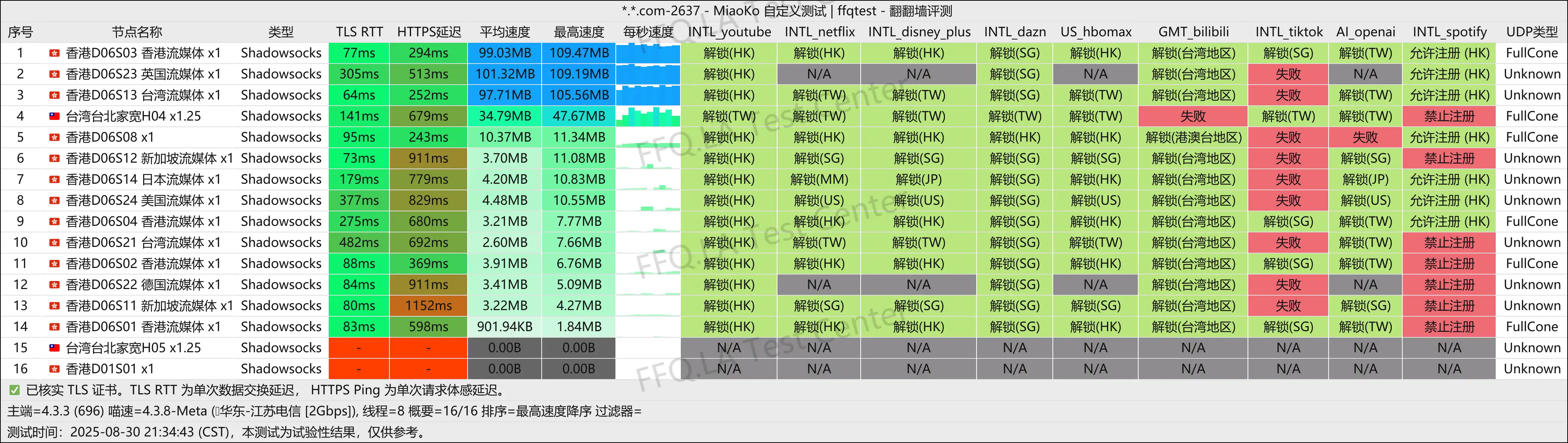The width and height of the screenshot is (1568, 443).
Task: Click the INTL_dazn column header
Action: 1015,32
